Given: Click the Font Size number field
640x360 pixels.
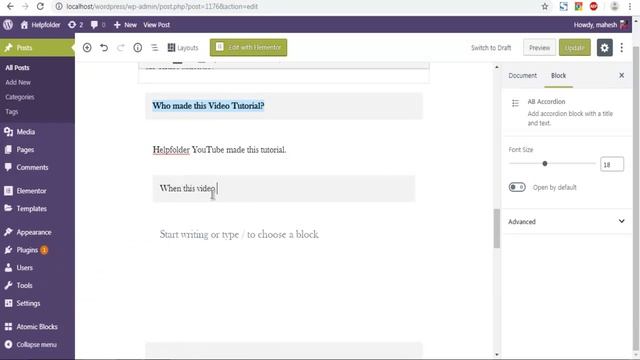Looking at the screenshot, I should [x=611, y=164].
